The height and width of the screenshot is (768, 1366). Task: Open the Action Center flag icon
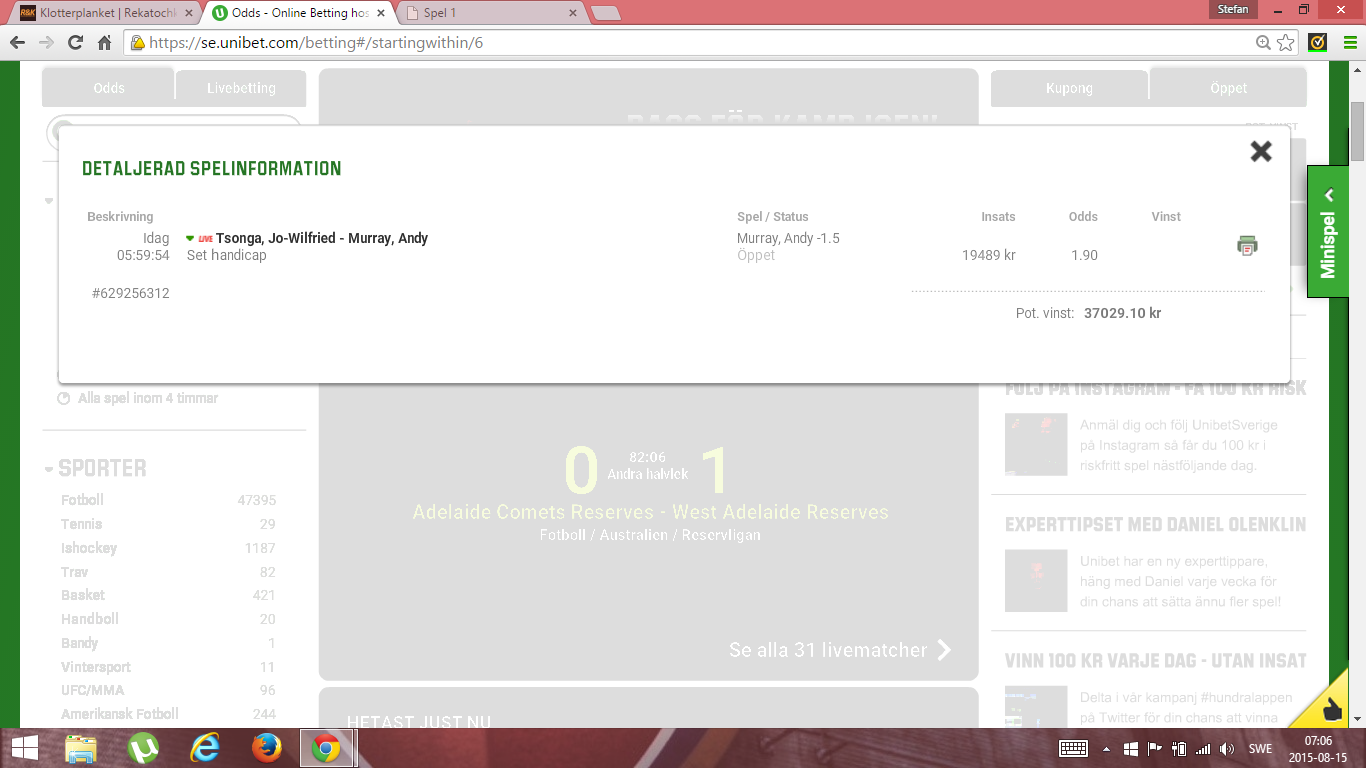point(1153,748)
